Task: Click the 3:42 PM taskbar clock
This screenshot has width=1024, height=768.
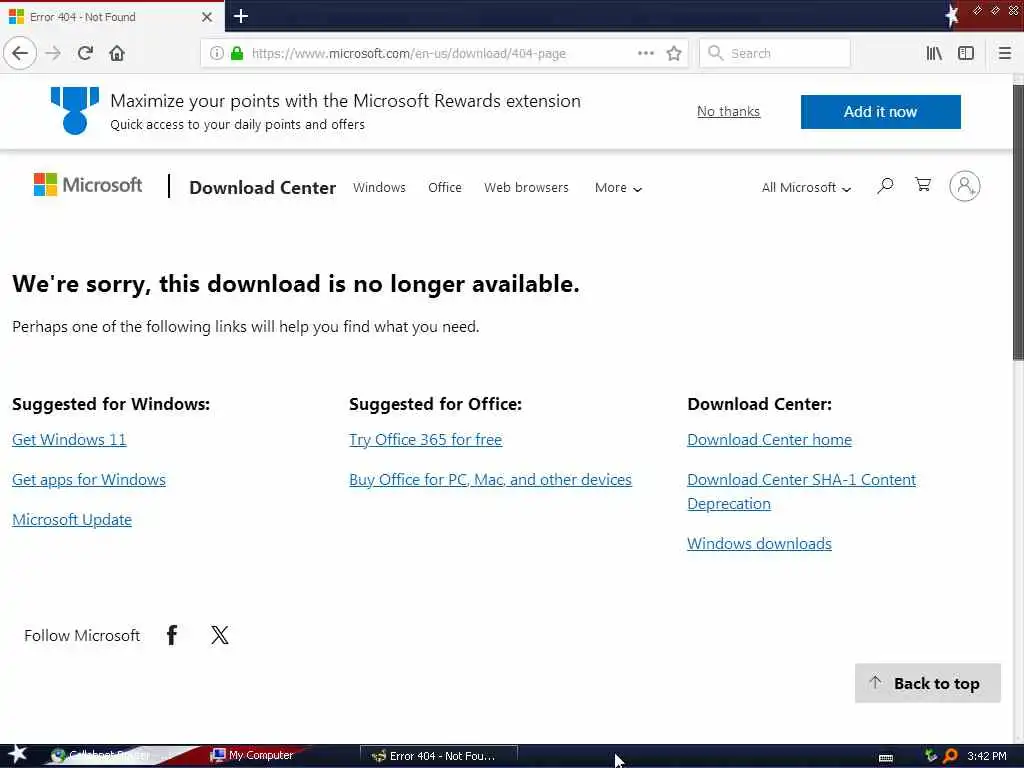Action: coord(987,756)
